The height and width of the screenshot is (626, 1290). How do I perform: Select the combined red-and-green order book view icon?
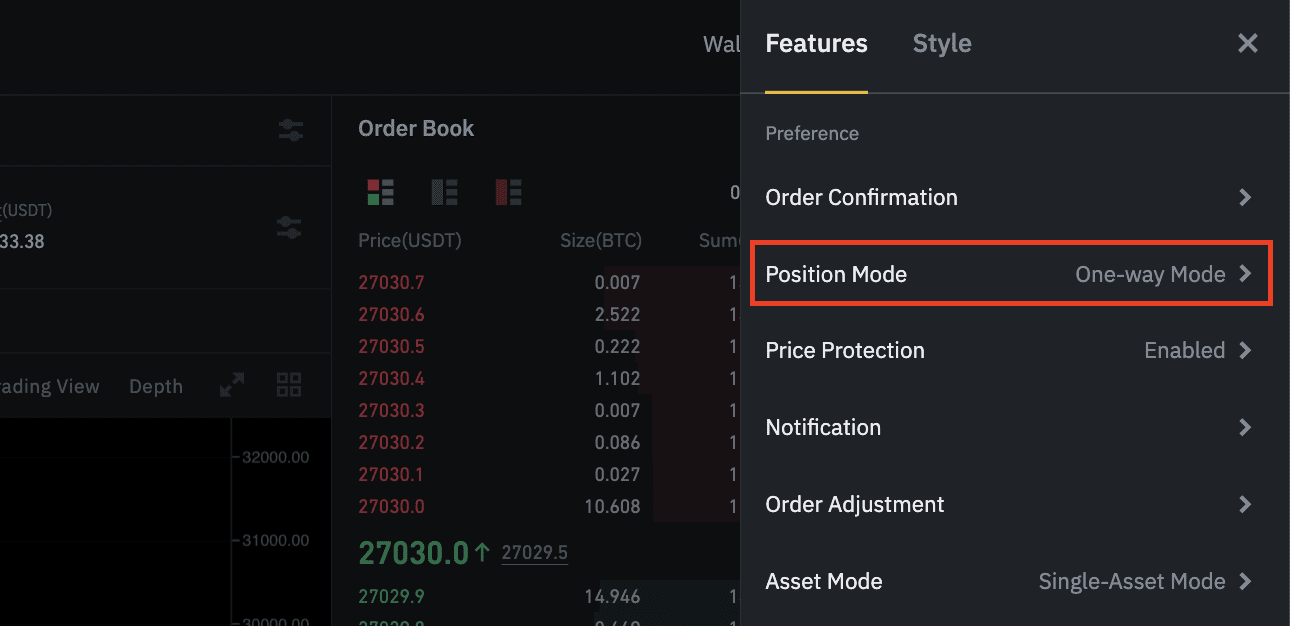tap(380, 192)
